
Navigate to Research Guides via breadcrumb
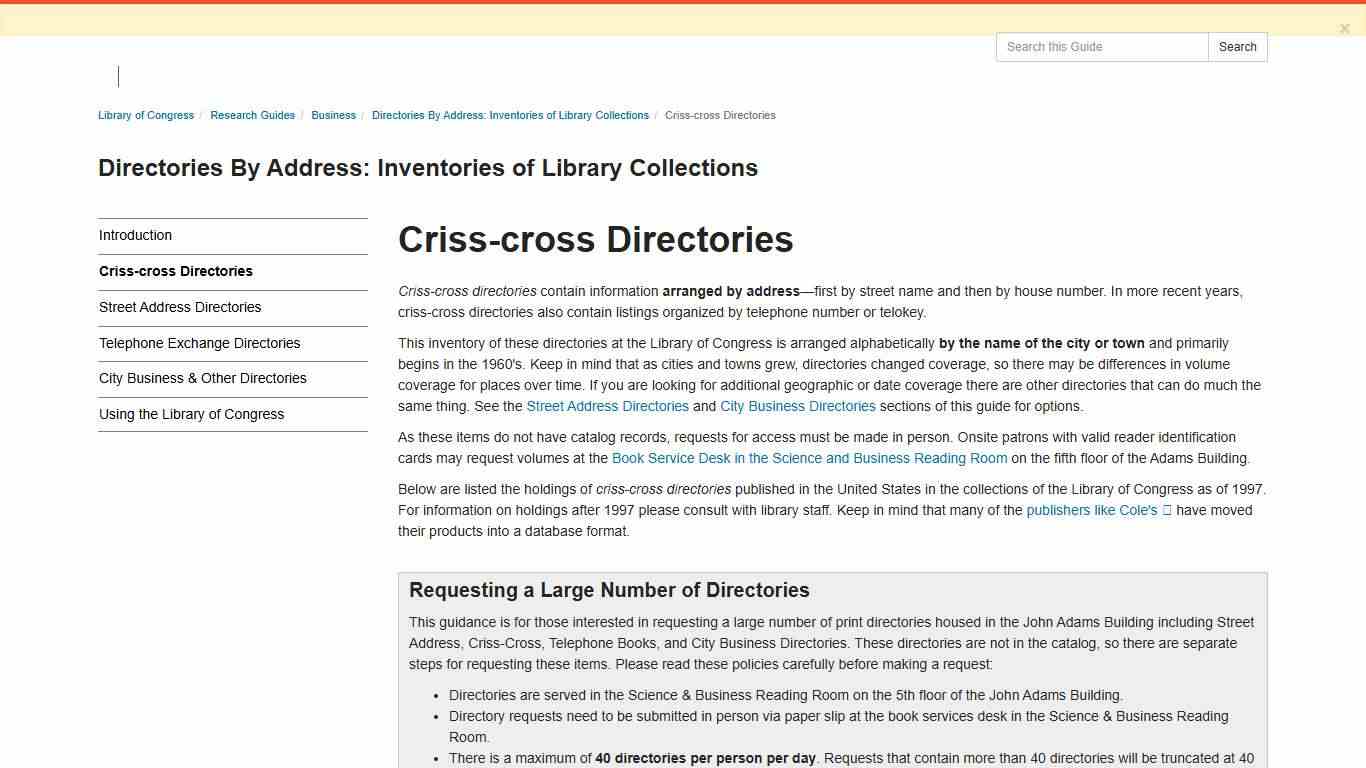point(252,115)
